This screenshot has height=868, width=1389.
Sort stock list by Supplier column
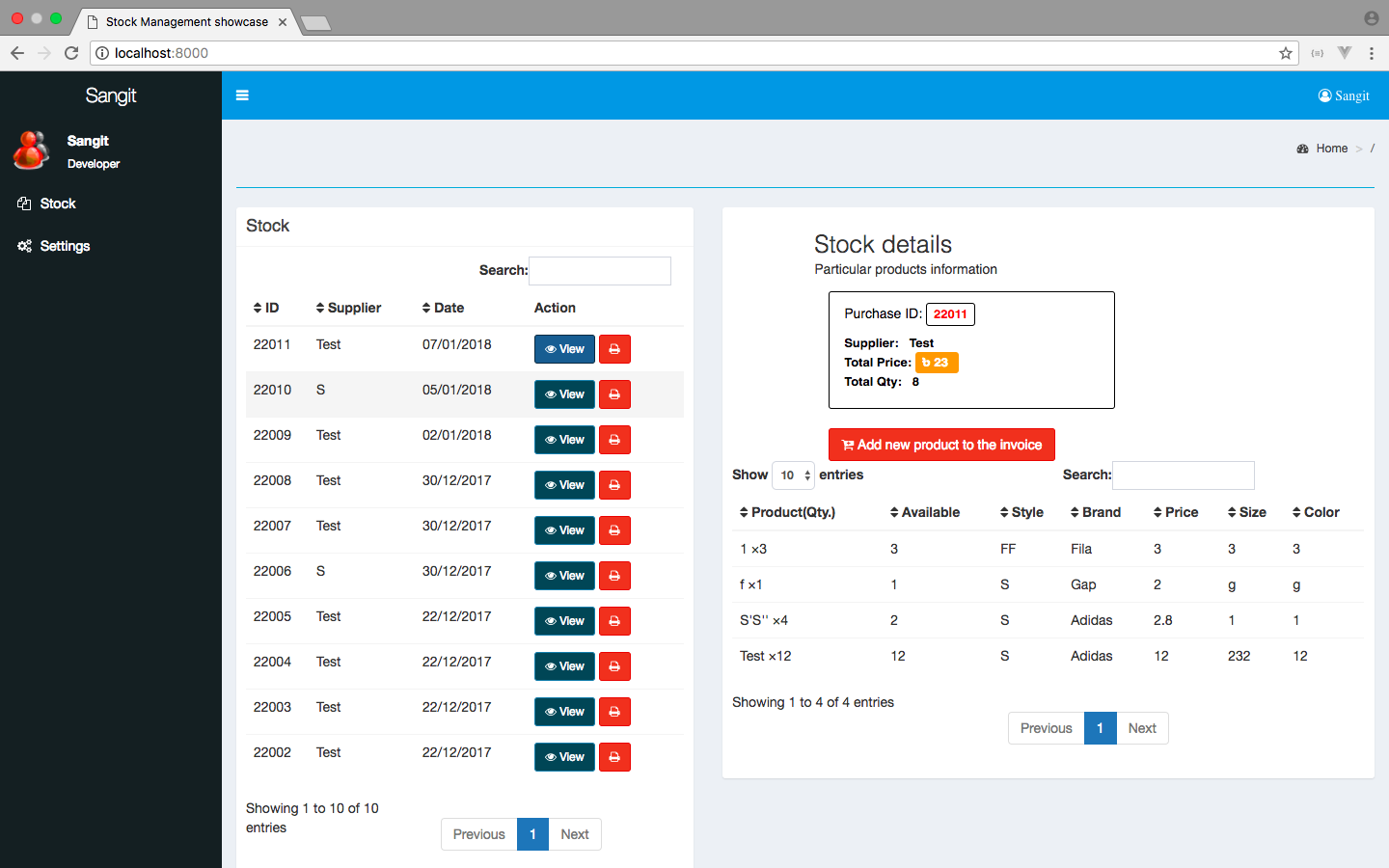pyautogui.click(x=348, y=308)
